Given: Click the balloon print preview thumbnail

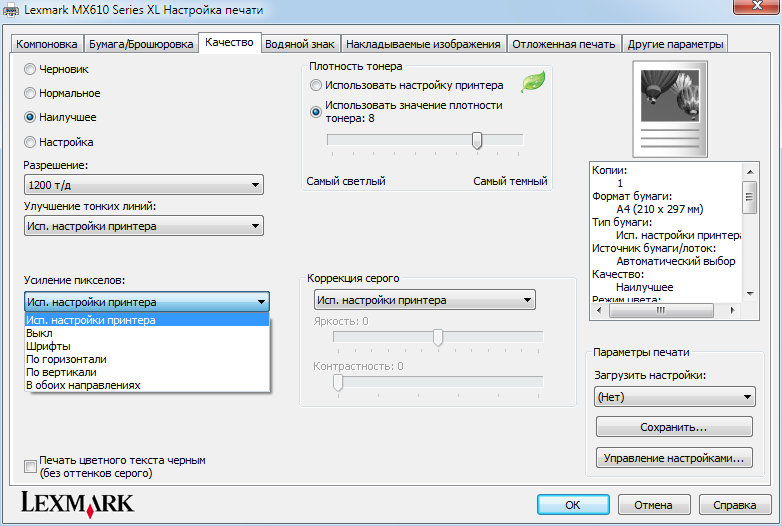Looking at the screenshot, I should click(670, 109).
